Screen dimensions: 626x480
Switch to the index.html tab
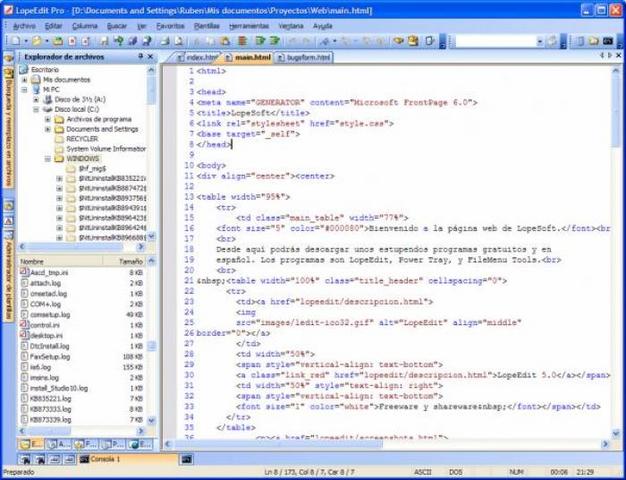click(198, 58)
